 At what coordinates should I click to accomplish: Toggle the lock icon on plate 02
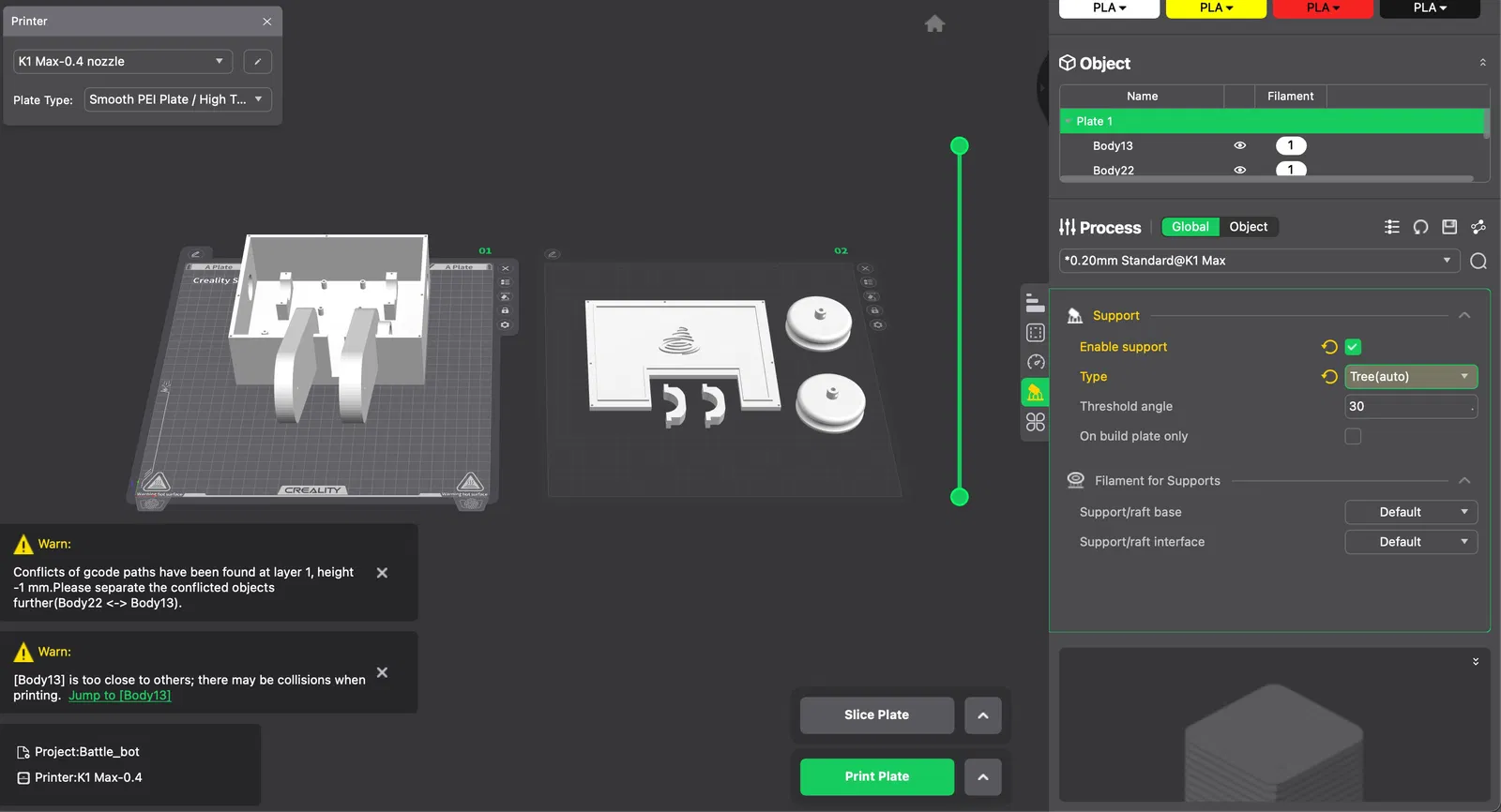(x=874, y=310)
